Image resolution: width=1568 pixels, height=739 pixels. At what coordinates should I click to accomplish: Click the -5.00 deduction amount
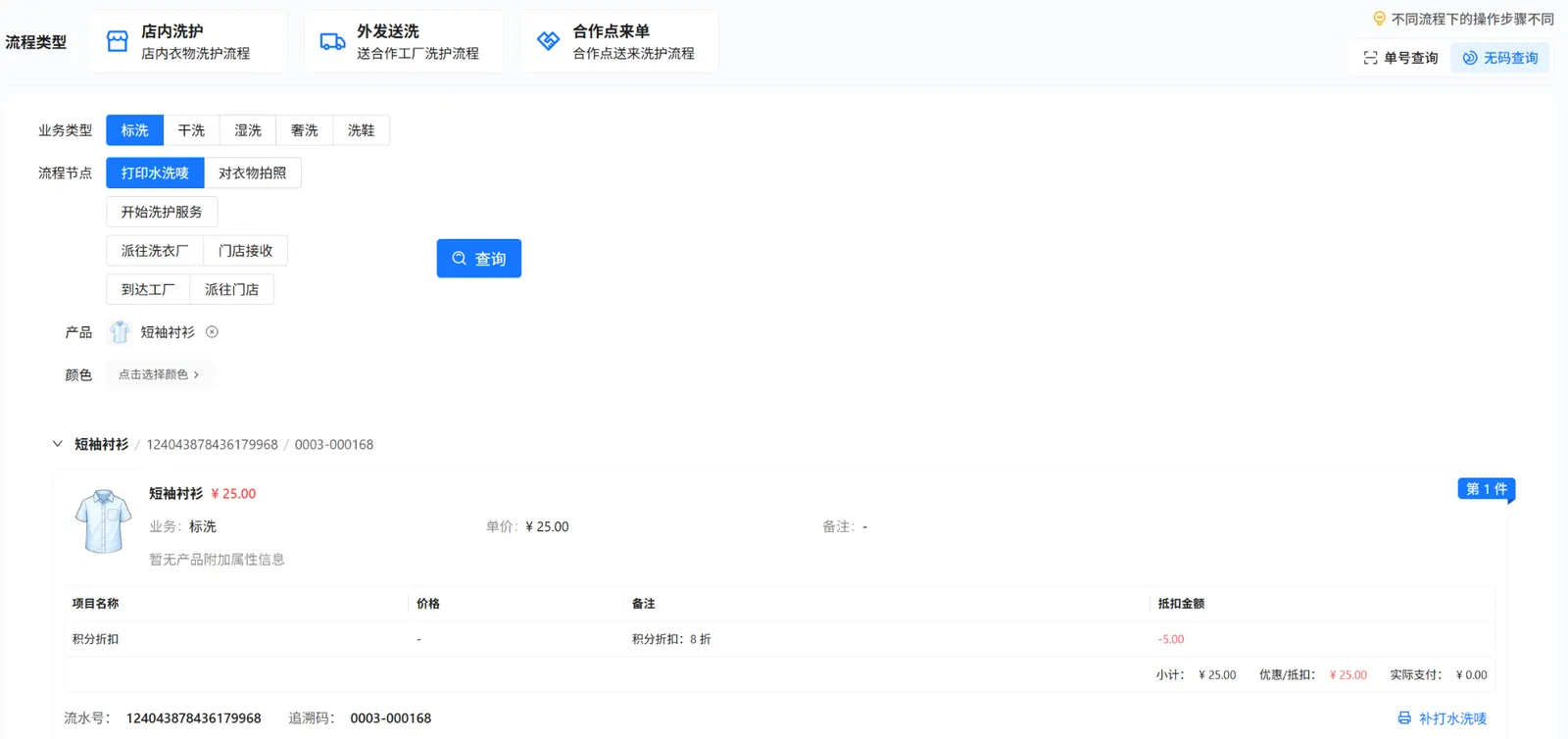pyautogui.click(x=1171, y=639)
